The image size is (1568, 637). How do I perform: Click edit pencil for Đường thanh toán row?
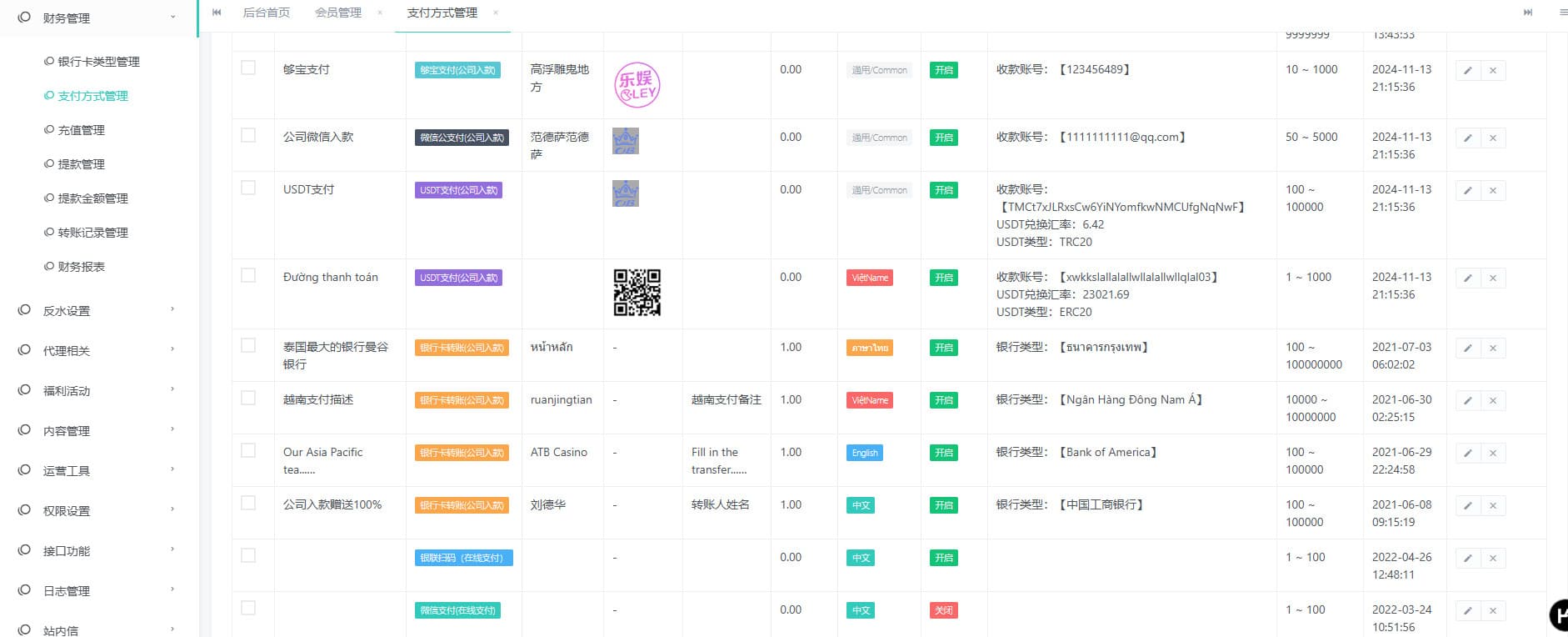click(x=1467, y=278)
